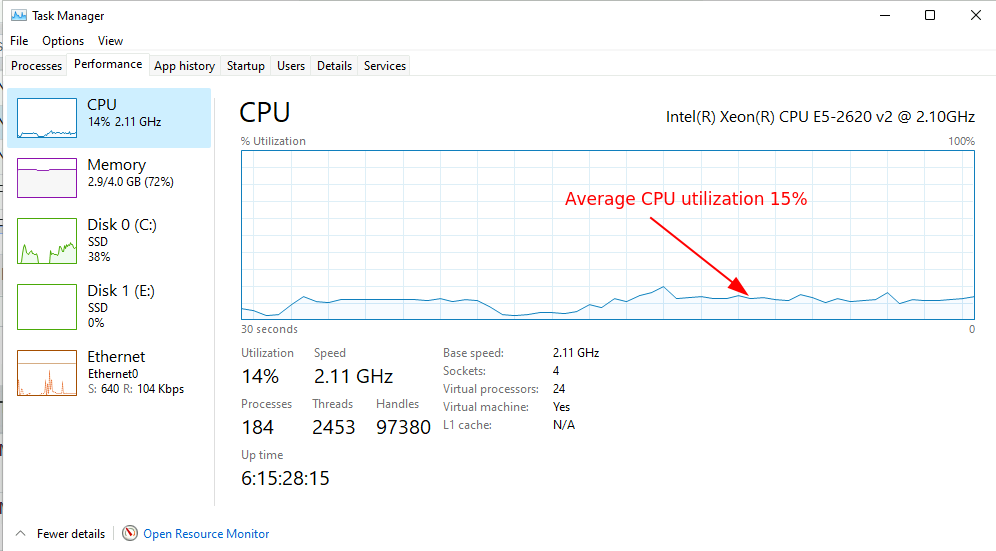Image resolution: width=996 pixels, height=551 pixels.
Task: Click the Open Resource Monitor icon
Action: click(130, 534)
